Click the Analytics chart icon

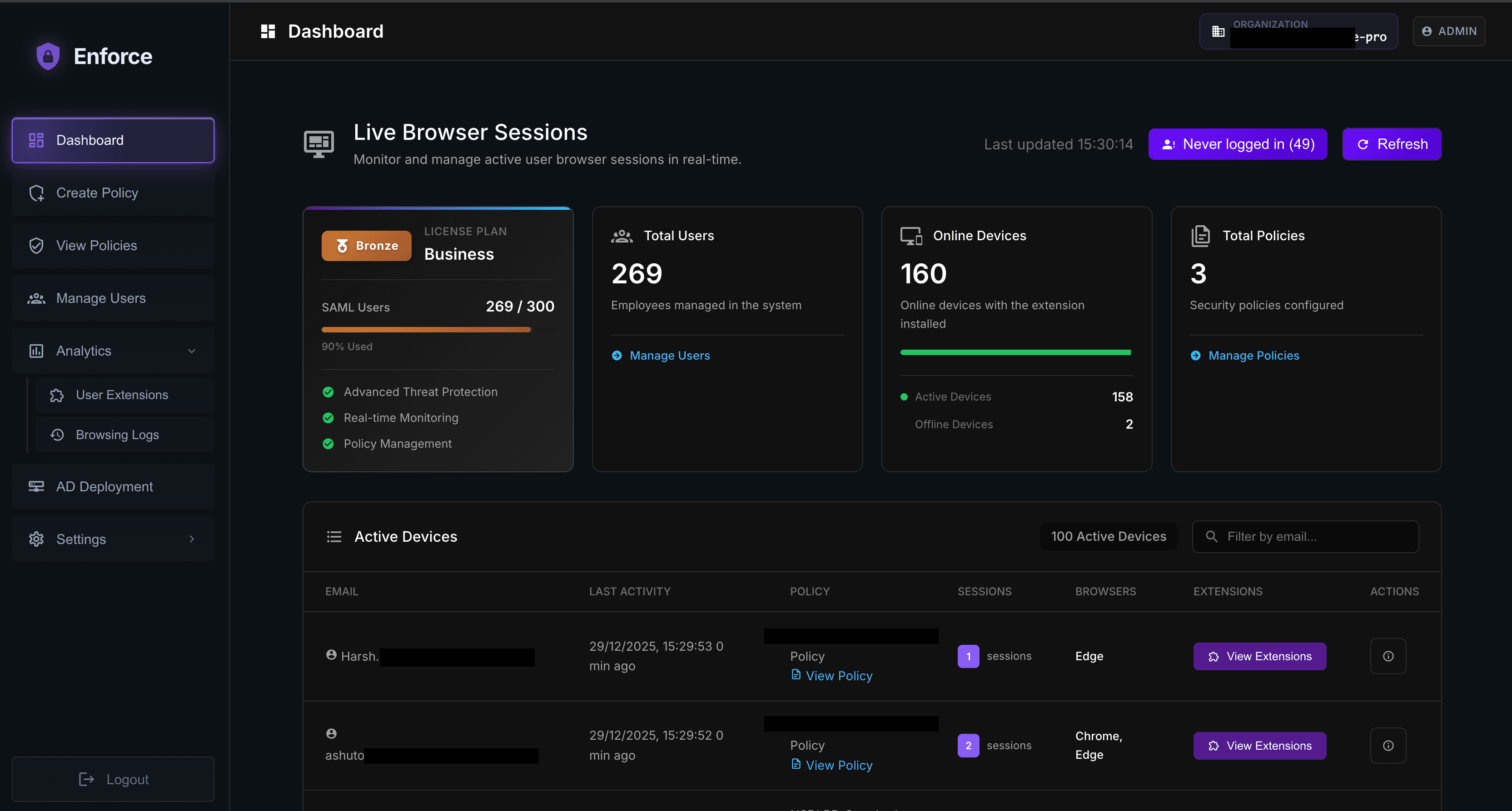coord(36,351)
